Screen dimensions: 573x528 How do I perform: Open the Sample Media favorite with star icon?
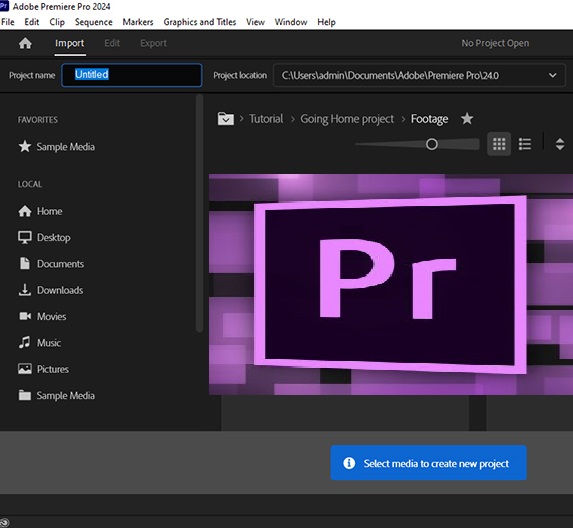tap(56, 147)
